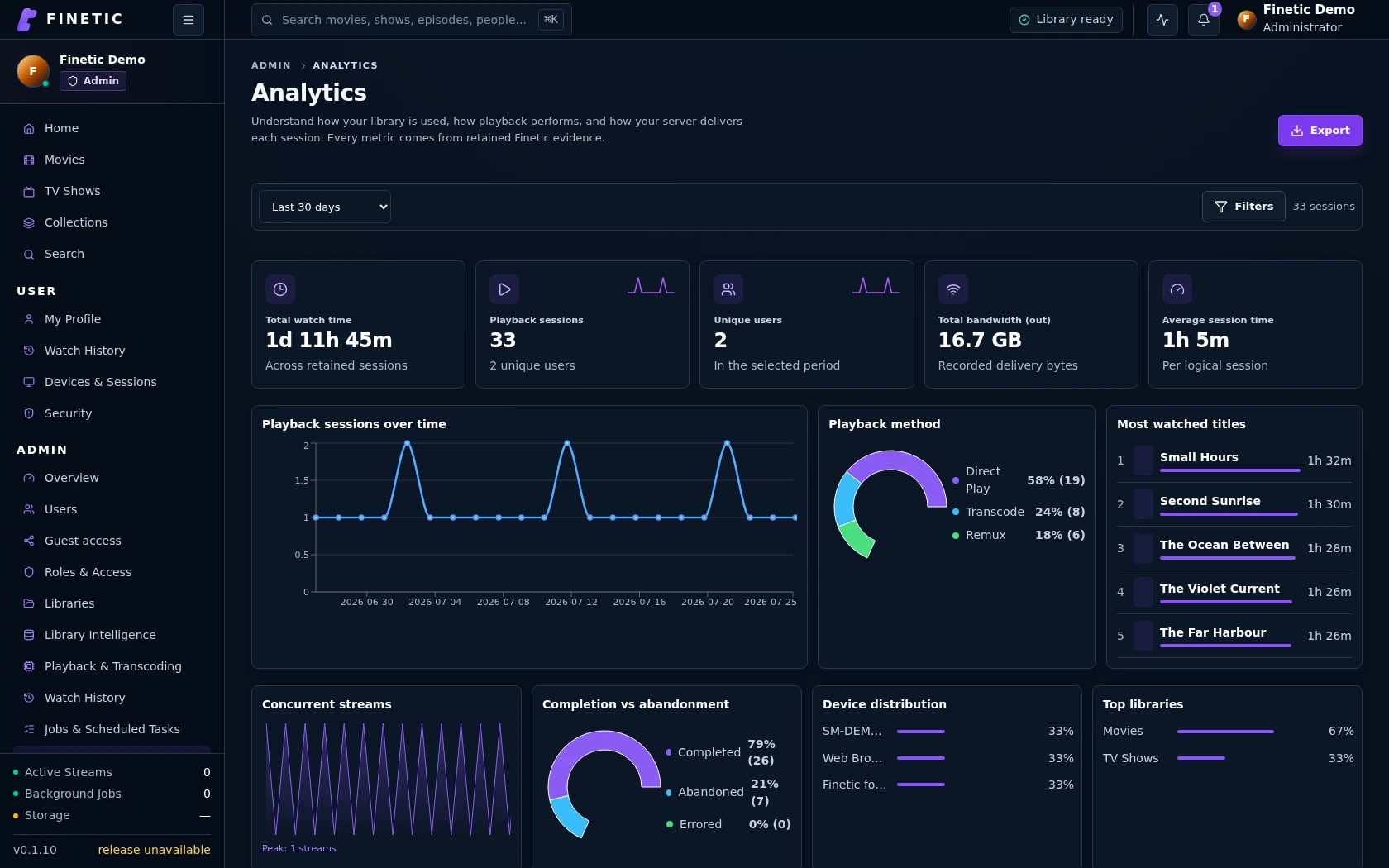Click the Collections layers icon
This screenshot has height=868, width=1389.
29,223
